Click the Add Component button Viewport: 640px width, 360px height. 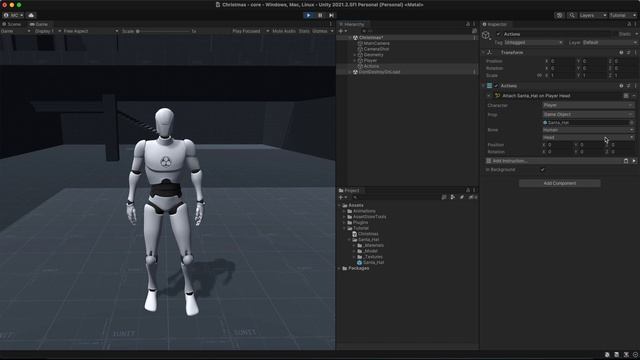(560, 183)
